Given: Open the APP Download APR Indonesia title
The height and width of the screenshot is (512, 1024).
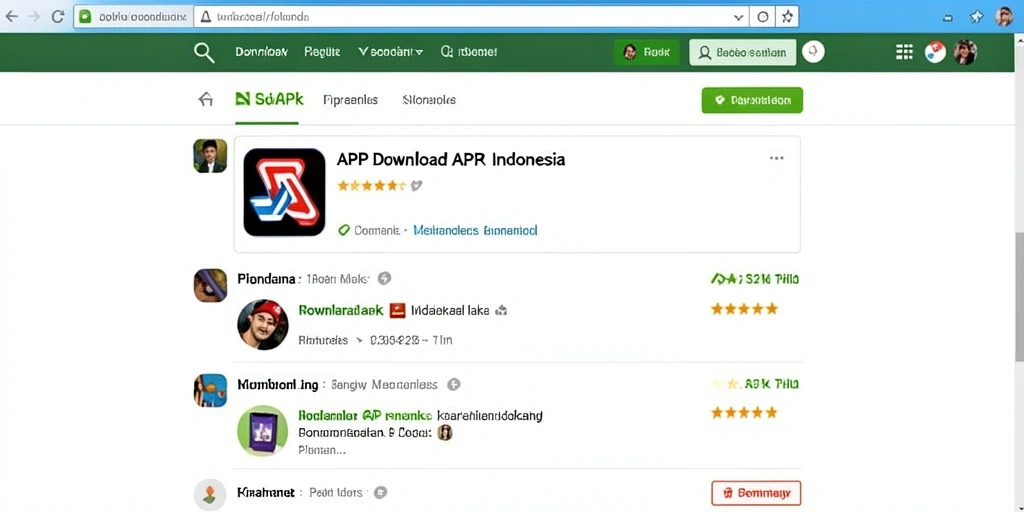Looking at the screenshot, I should [x=451, y=159].
